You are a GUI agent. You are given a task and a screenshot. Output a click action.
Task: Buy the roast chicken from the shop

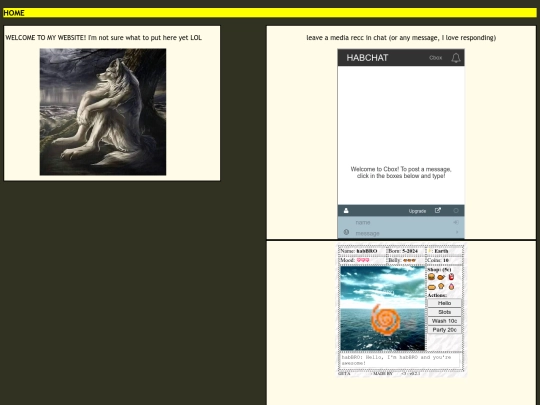pos(441,277)
